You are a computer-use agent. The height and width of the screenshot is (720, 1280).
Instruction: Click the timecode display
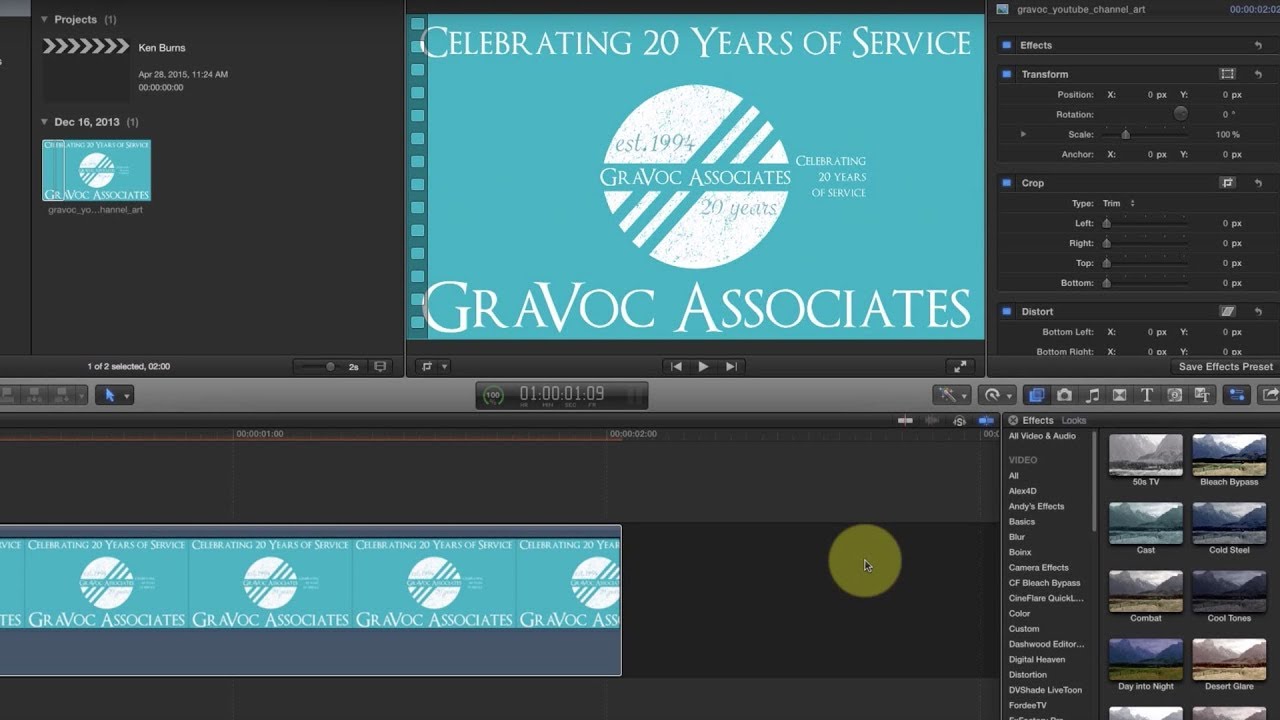point(561,395)
